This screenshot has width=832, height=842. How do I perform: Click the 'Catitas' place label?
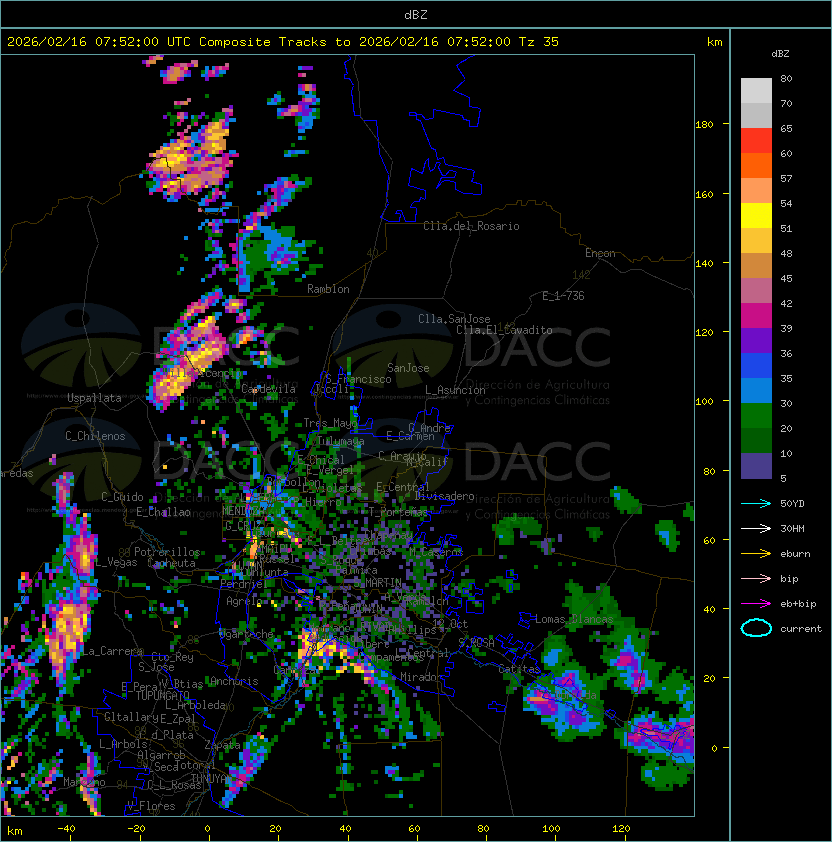(x=519, y=669)
